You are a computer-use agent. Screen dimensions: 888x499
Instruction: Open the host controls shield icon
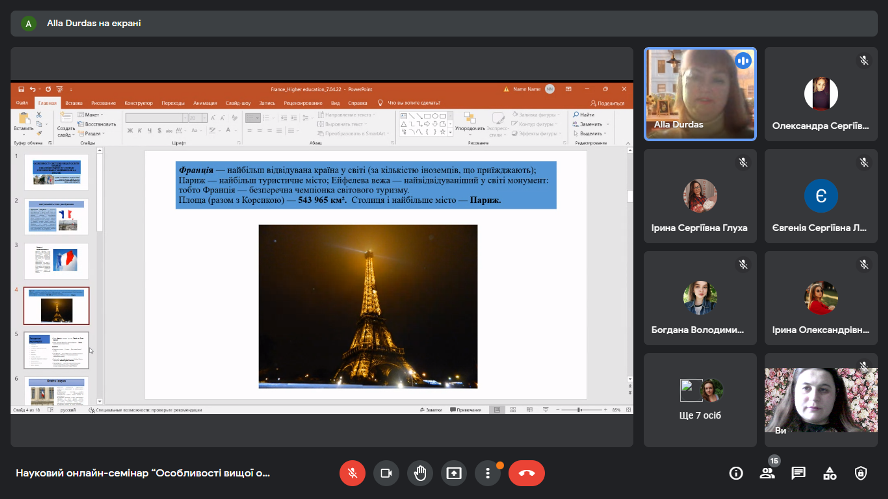tap(860, 473)
